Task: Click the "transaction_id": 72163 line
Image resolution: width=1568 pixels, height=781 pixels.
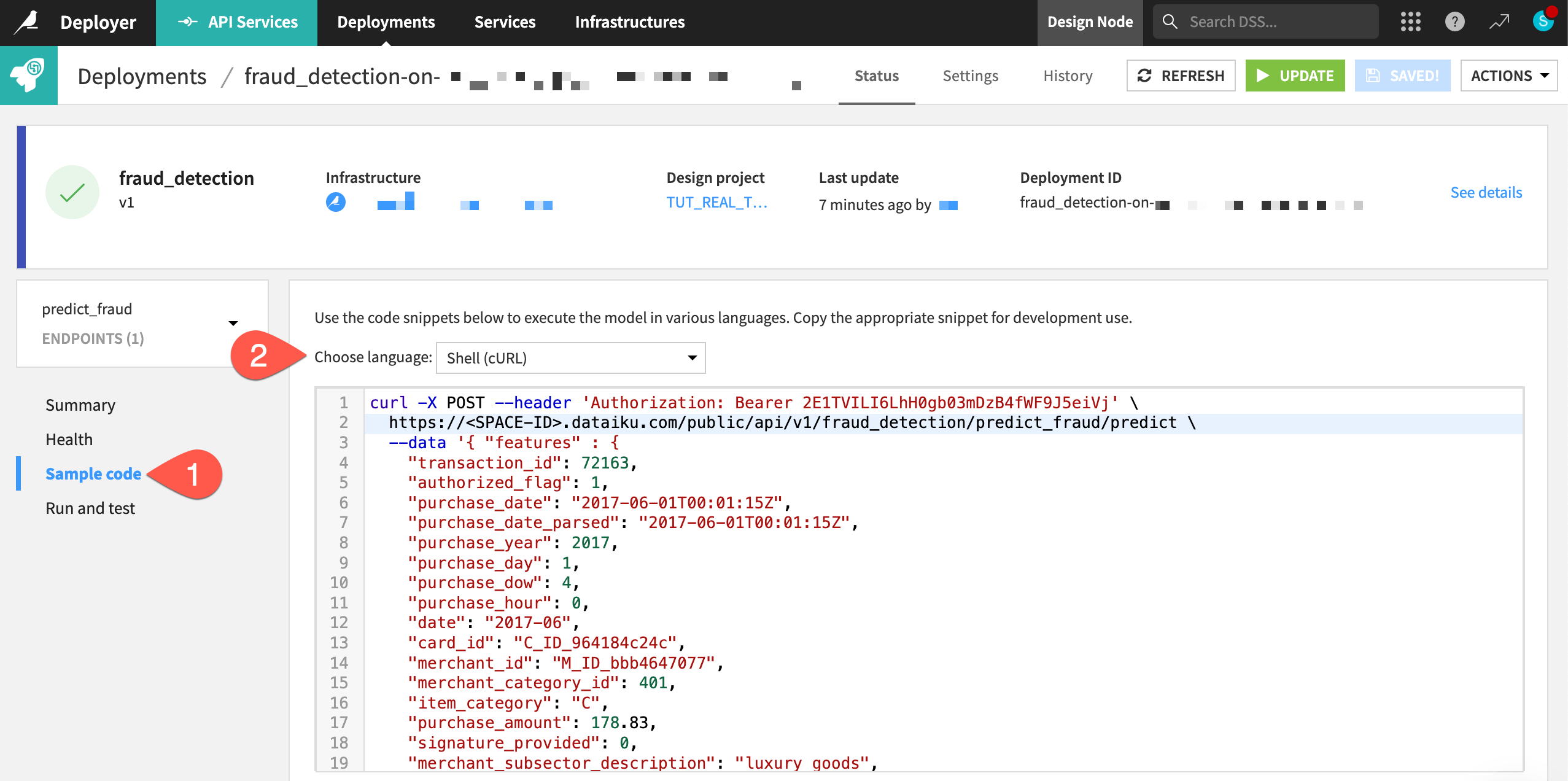Action: pyautogui.click(x=523, y=463)
